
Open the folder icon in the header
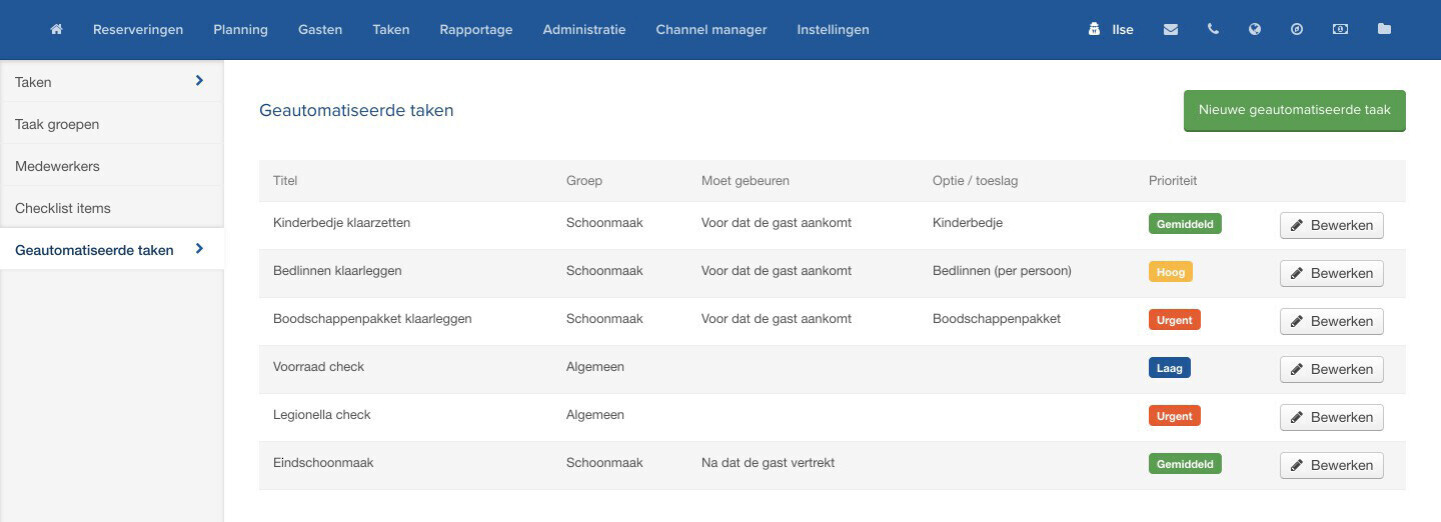[x=1384, y=30]
